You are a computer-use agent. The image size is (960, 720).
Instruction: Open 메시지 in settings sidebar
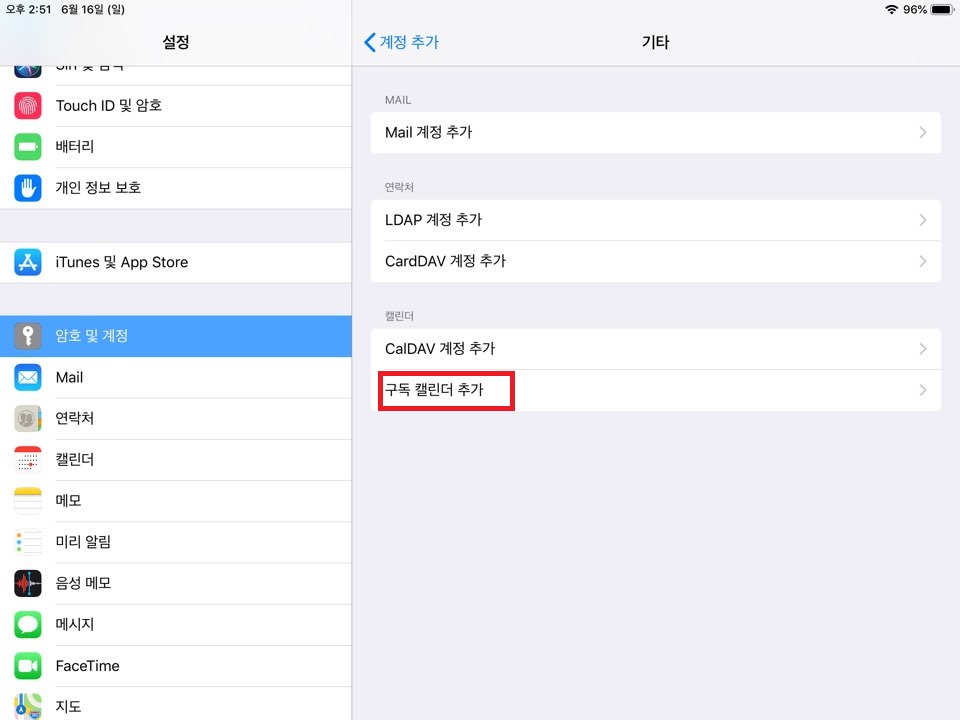tap(175, 624)
